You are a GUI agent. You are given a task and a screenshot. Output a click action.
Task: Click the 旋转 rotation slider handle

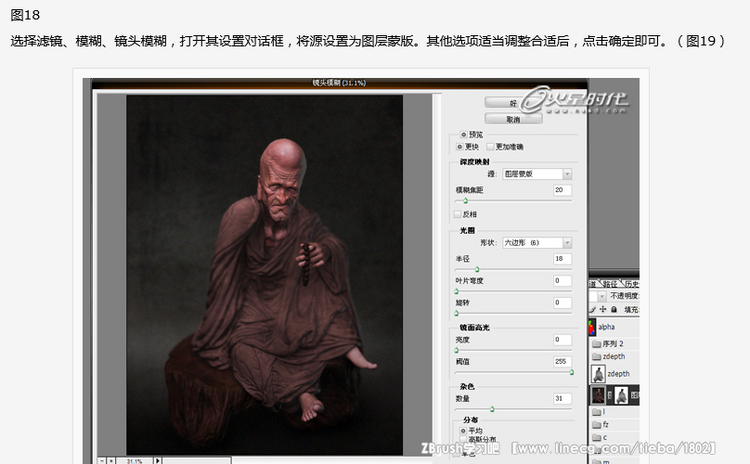pyautogui.click(x=456, y=313)
